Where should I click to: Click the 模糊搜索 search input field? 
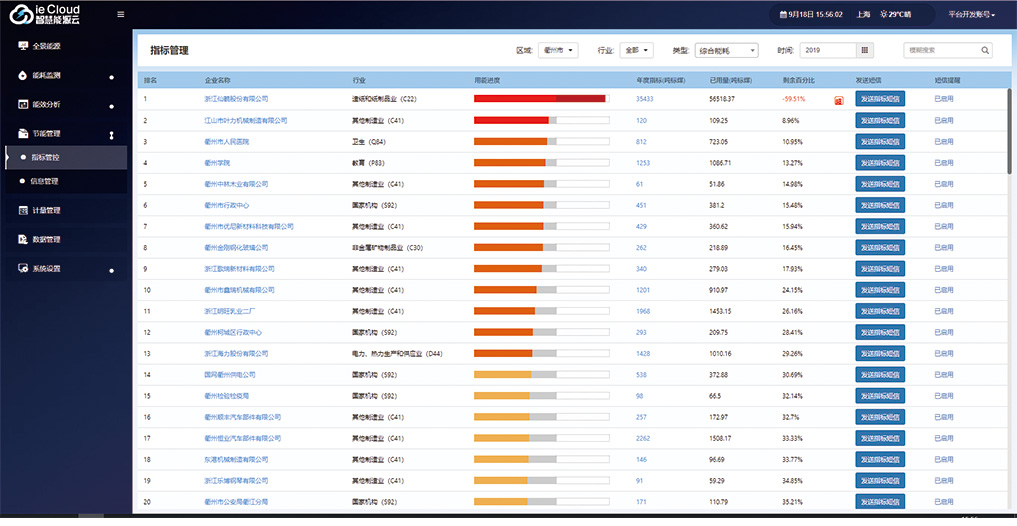tap(939, 50)
